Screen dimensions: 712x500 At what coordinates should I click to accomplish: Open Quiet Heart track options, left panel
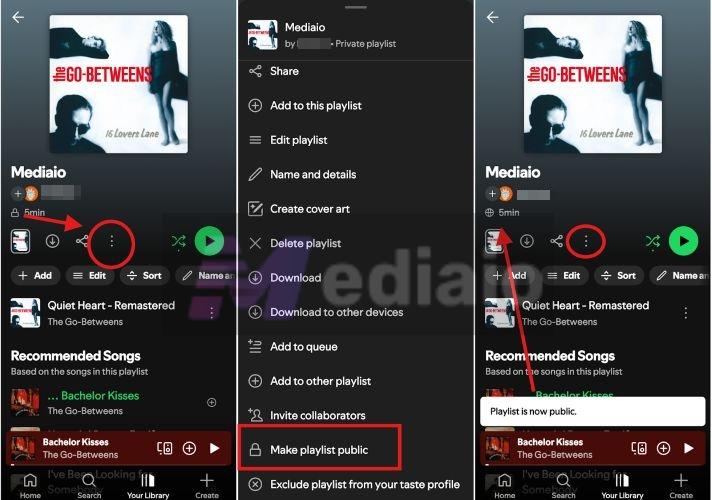pos(212,312)
